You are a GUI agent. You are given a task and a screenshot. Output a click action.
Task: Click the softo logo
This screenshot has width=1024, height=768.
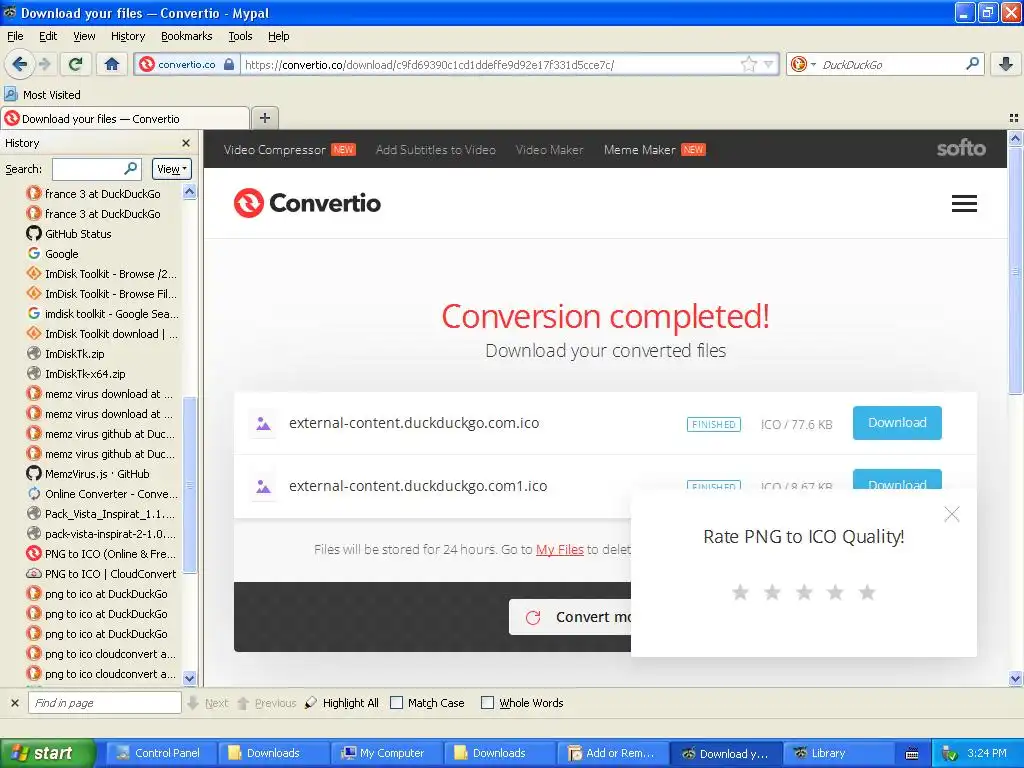click(961, 148)
